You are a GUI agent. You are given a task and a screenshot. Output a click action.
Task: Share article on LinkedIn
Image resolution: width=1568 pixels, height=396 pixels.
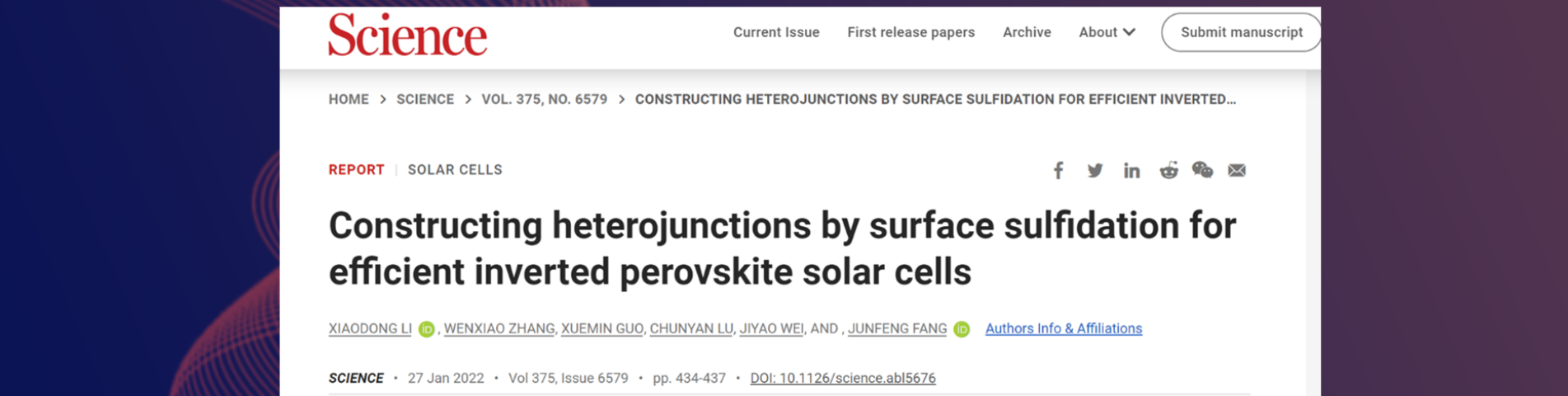1131,171
